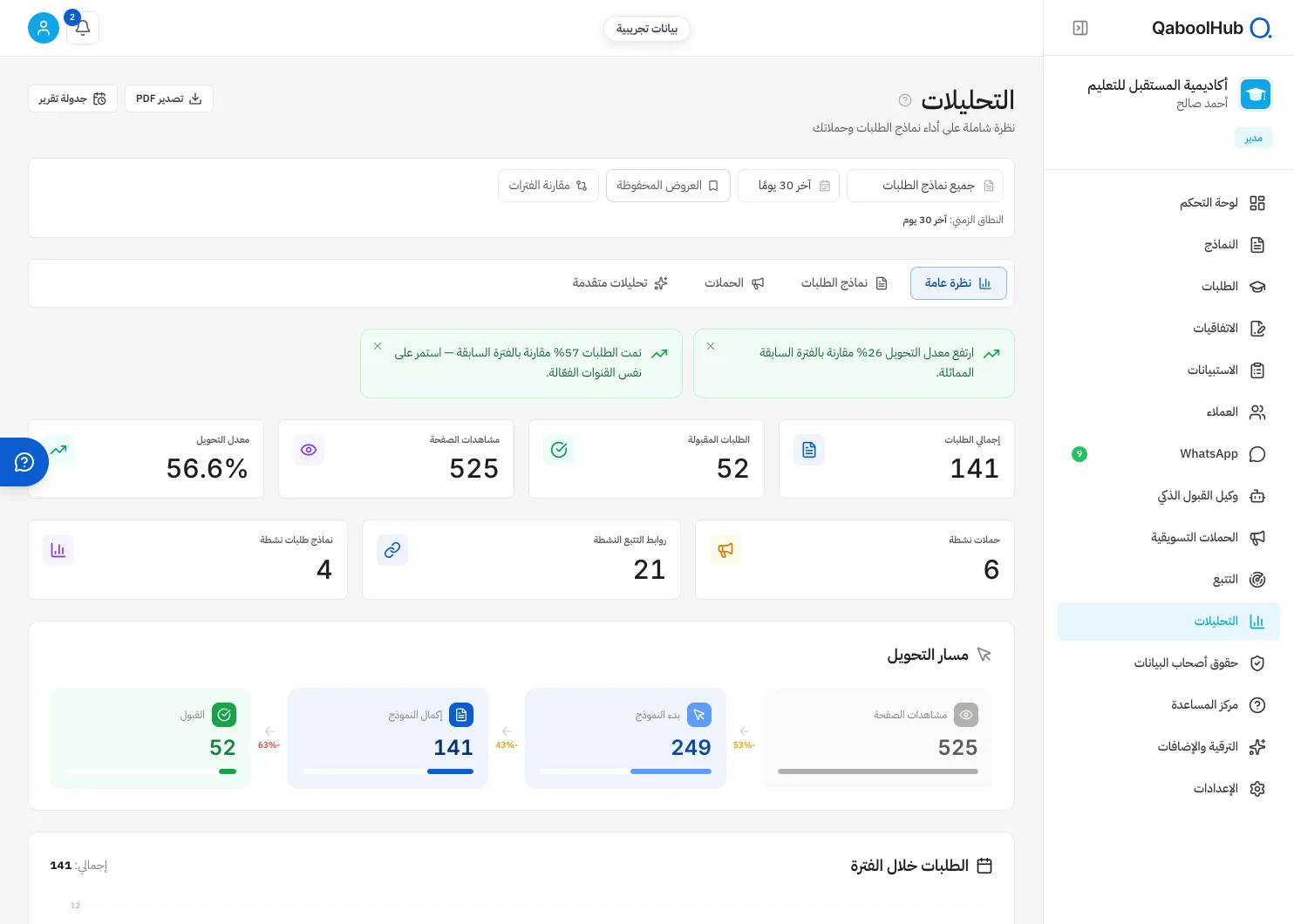Open user profile avatar

tap(44, 28)
